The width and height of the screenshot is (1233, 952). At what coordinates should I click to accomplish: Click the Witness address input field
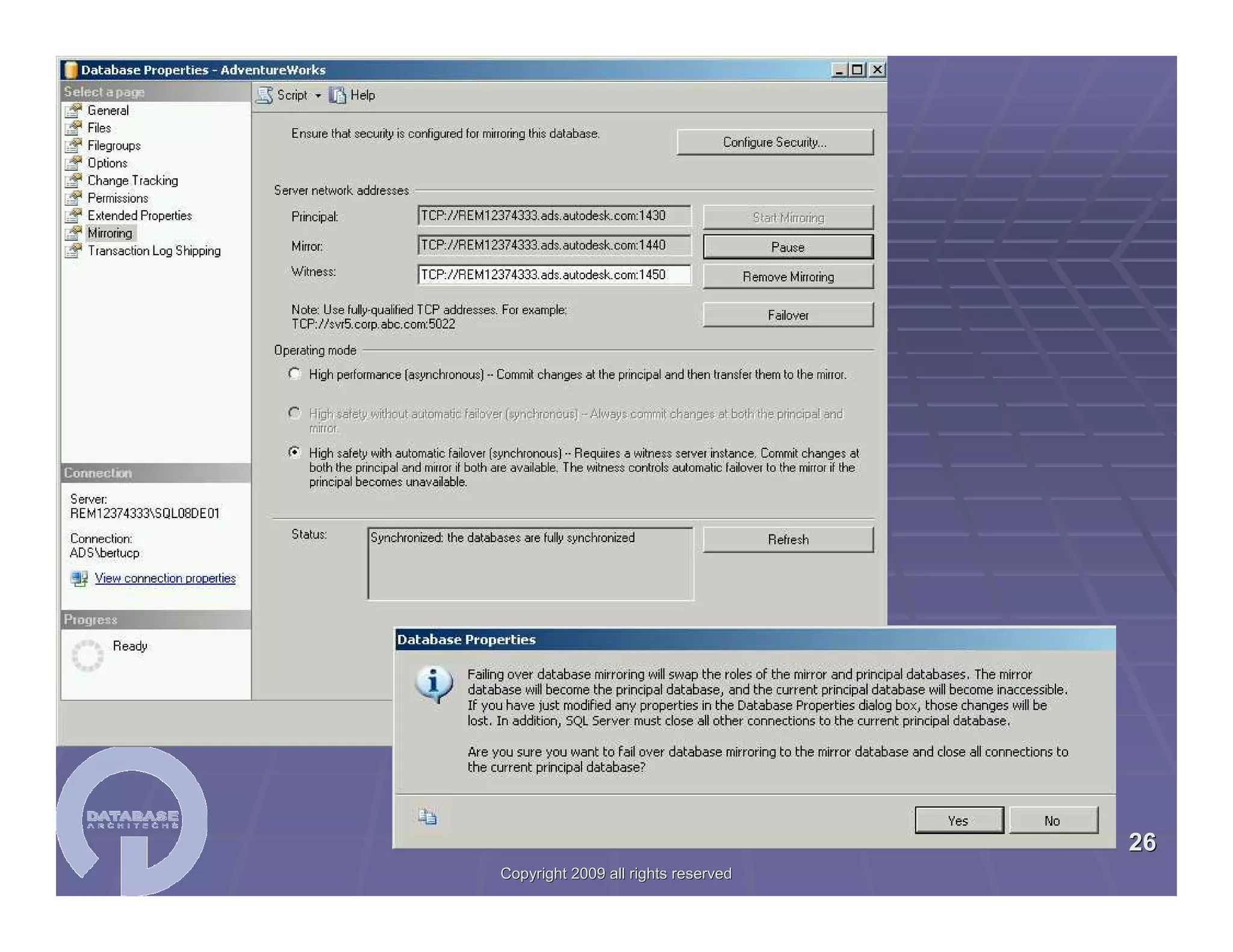coord(553,275)
